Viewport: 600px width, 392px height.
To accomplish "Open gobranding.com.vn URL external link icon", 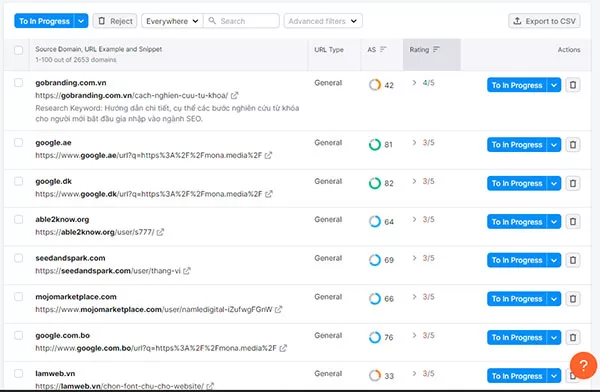I will [x=235, y=95].
